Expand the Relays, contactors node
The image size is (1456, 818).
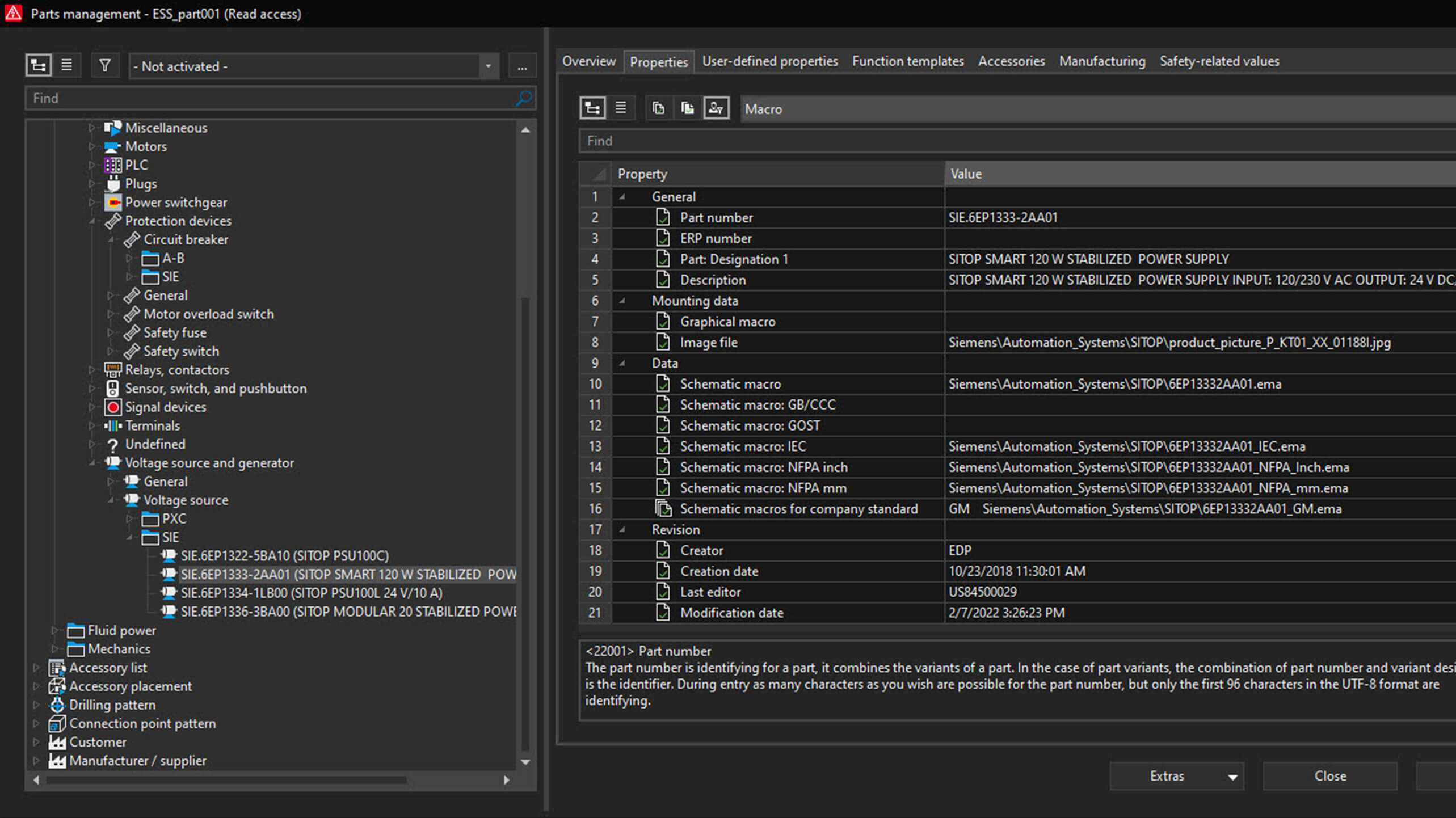pyautogui.click(x=92, y=370)
